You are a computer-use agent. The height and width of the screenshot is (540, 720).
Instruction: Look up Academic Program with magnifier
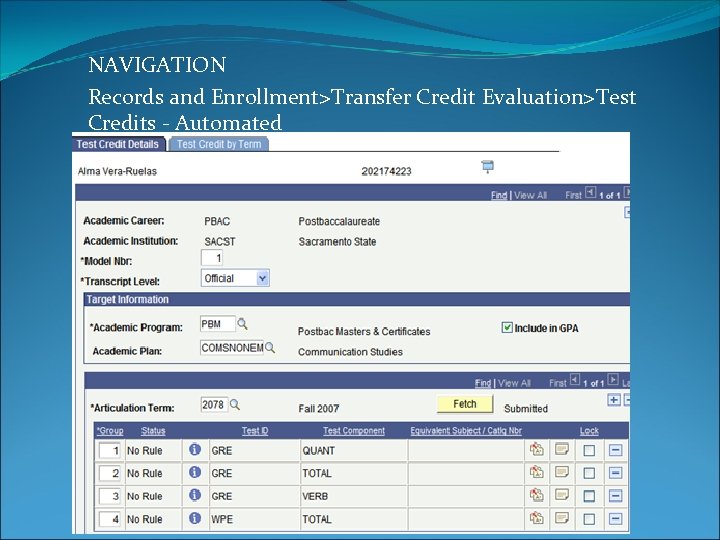coord(242,324)
